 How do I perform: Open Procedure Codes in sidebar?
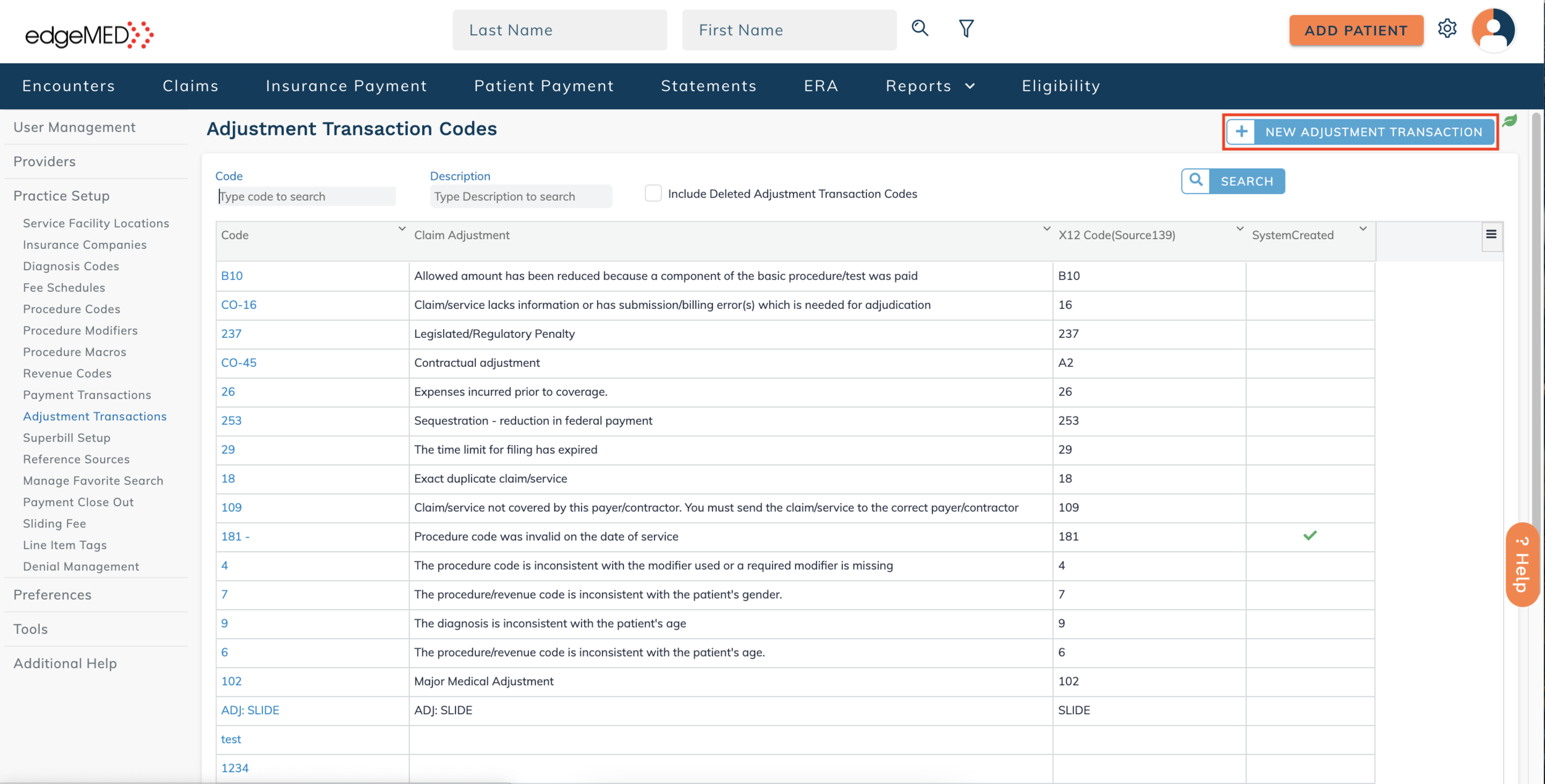coord(71,309)
